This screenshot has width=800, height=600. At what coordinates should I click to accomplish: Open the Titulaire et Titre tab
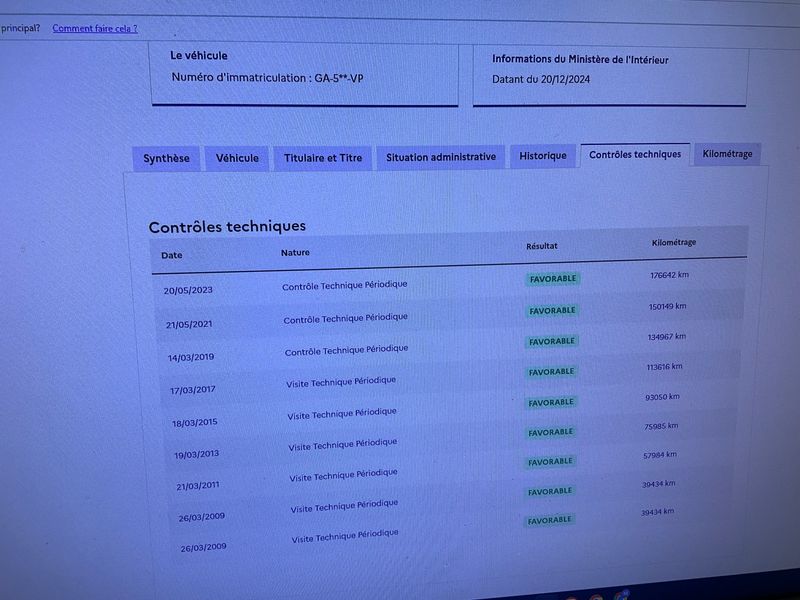pos(323,158)
